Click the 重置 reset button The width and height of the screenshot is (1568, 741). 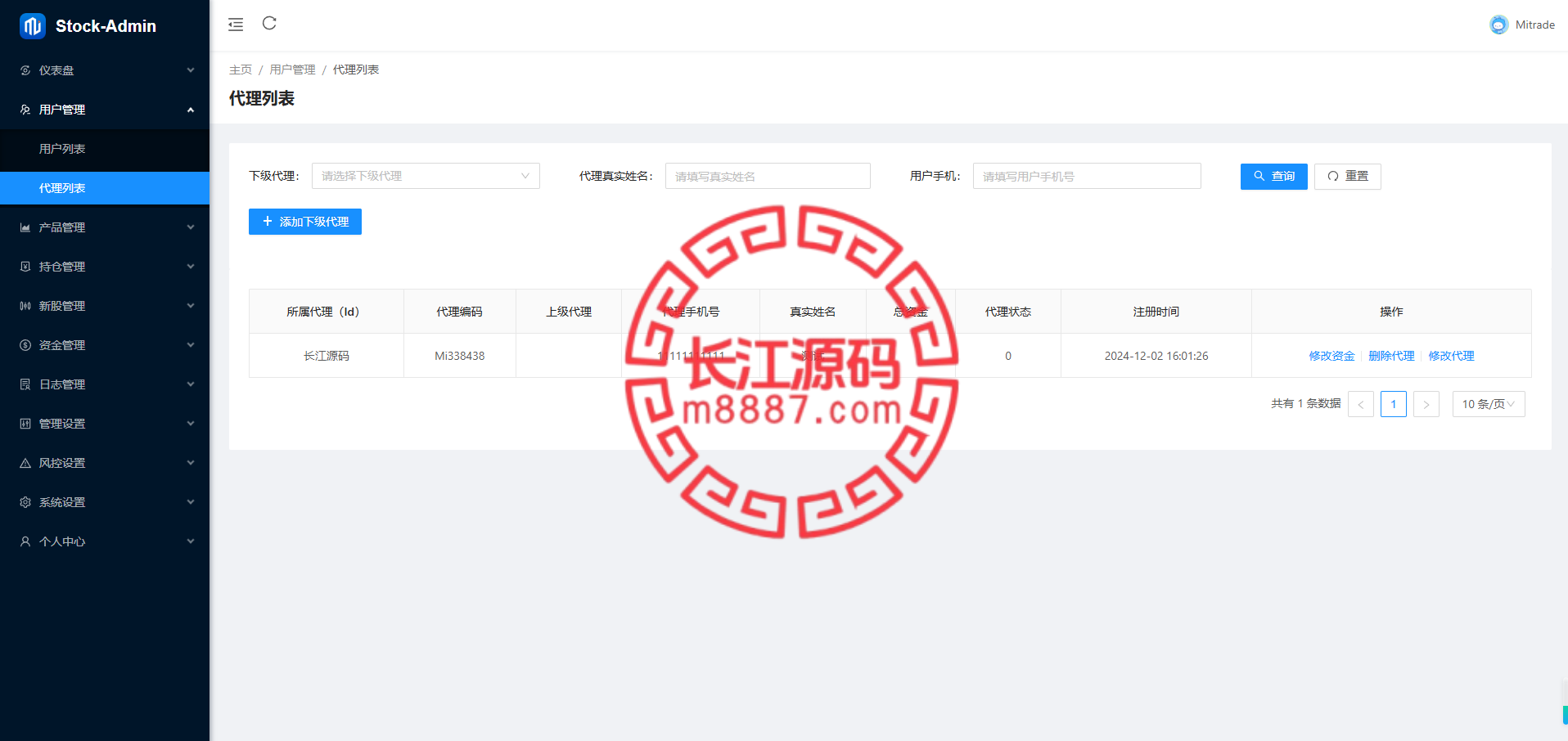click(x=1348, y=177)
